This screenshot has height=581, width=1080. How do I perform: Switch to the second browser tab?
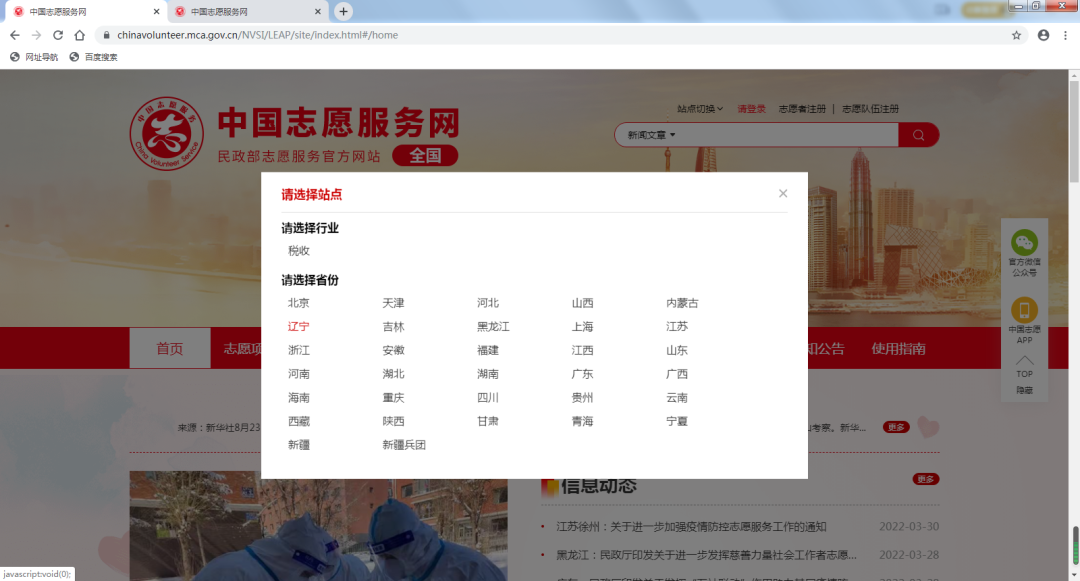[x=247, y=12]
